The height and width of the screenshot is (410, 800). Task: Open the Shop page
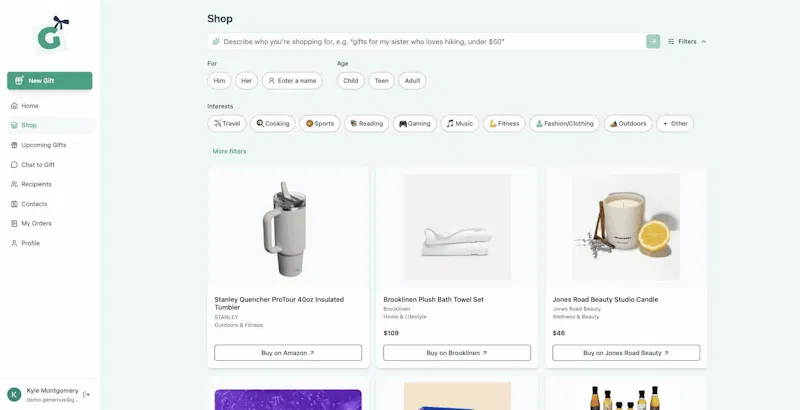pos(50,125)
